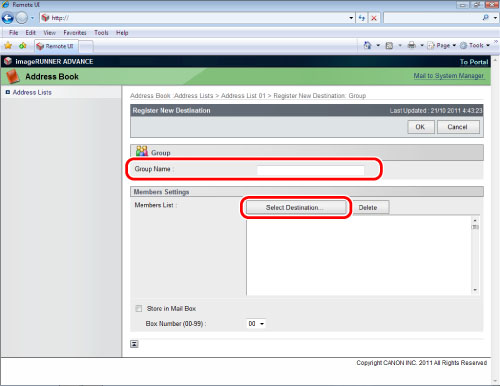Open Favorites star icon in toolbar
The width and height of the screenshot is (500, 386).
pyautogui.click(x=8, y=46)
